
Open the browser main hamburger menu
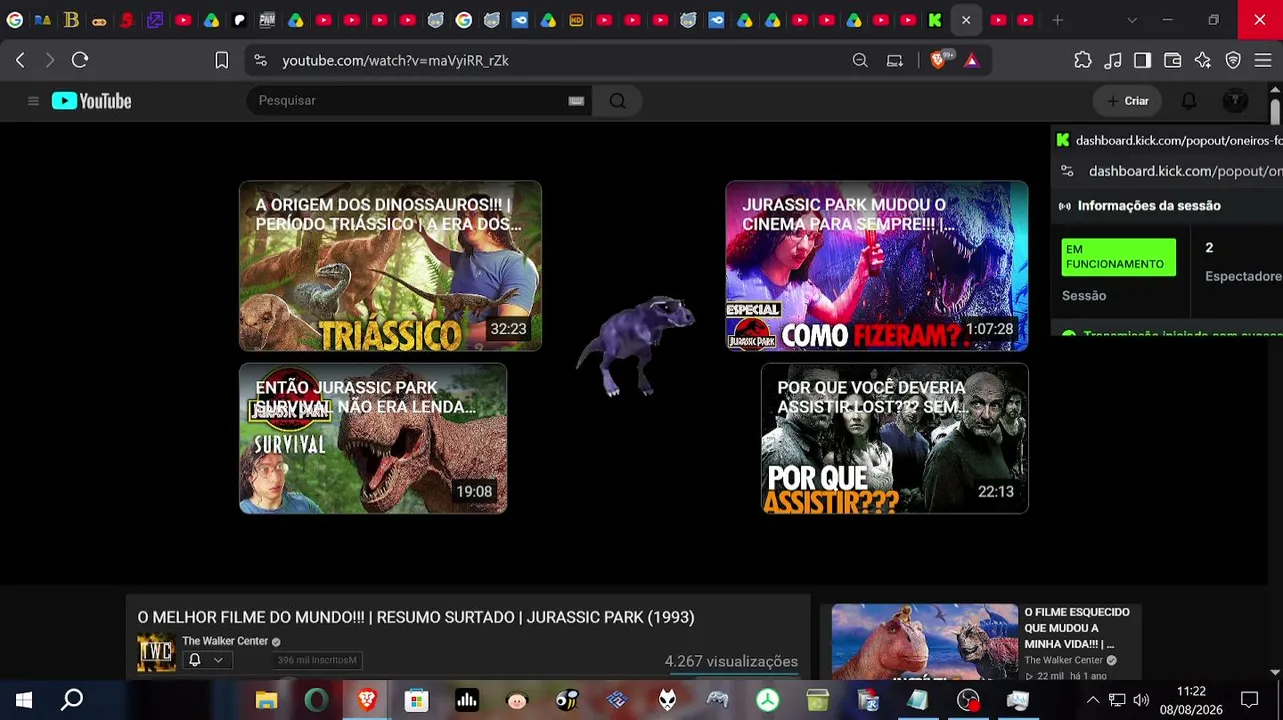tap(1263, 60)
